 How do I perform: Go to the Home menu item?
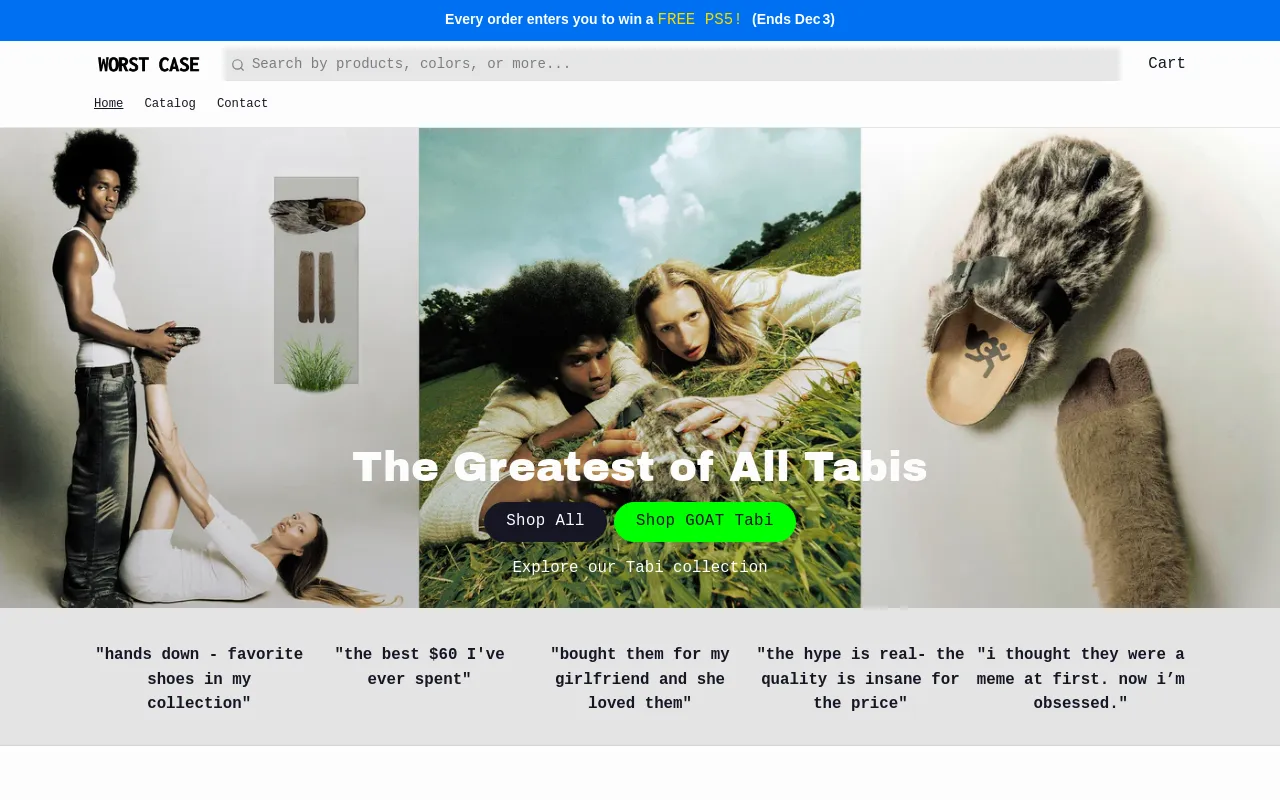coord(108,104)
